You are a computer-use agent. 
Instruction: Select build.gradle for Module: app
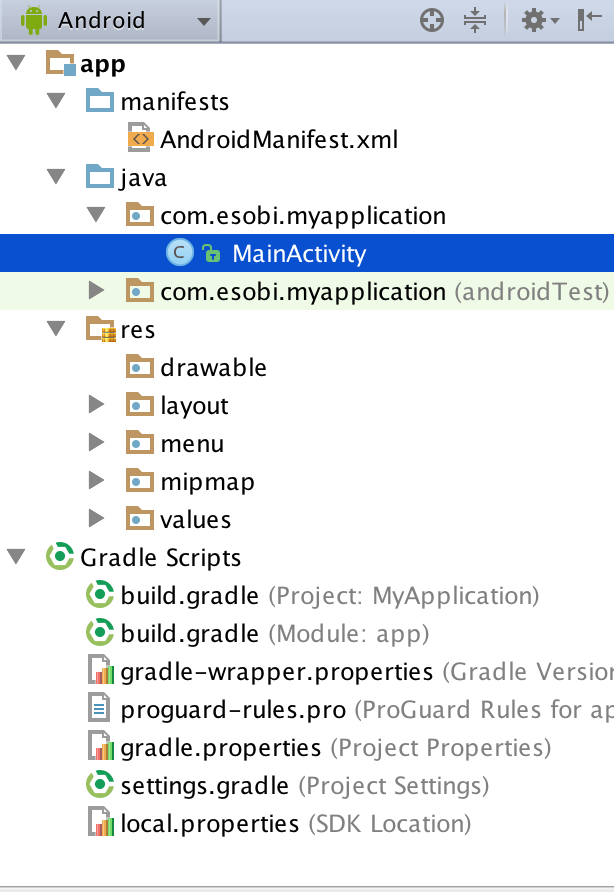(190, 633)
